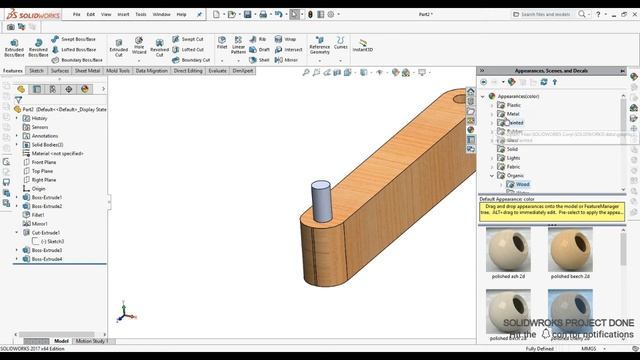This screenshot has height=360, width=640.
Task: Open the View menu
Action: click(106, 14)
